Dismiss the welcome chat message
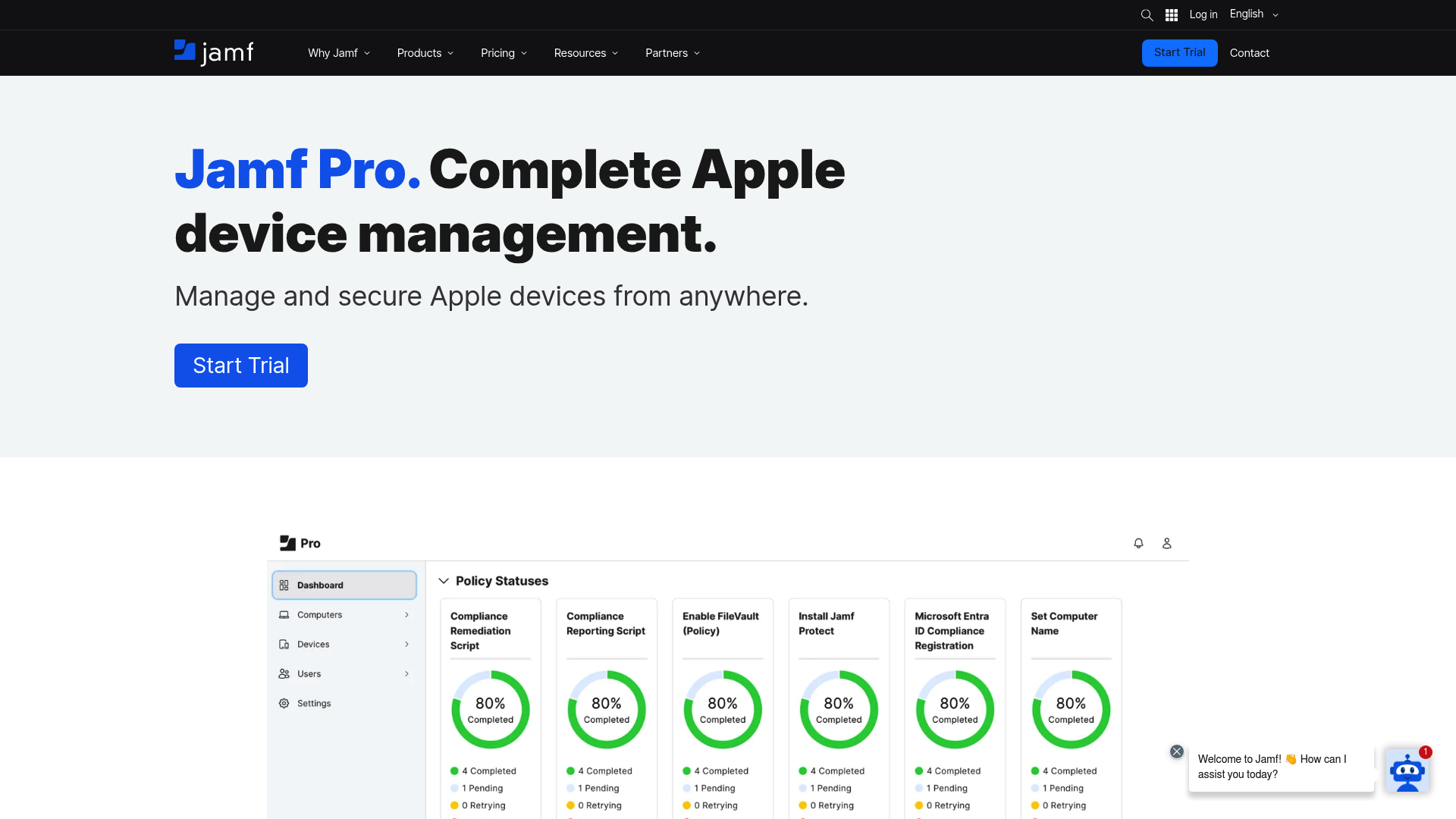The image size is (1456, 819). point(1177,751)
